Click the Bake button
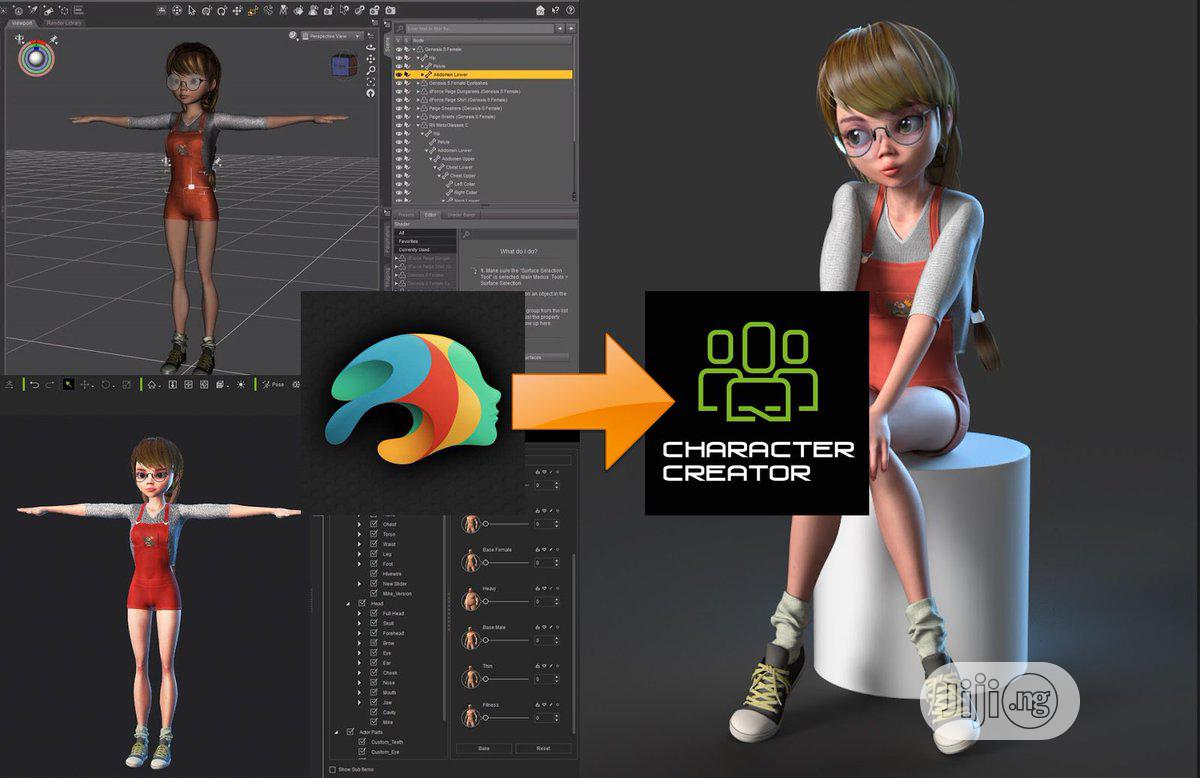Image resolution: width=1200 pixels, height=778 pixels. [484, 748]
